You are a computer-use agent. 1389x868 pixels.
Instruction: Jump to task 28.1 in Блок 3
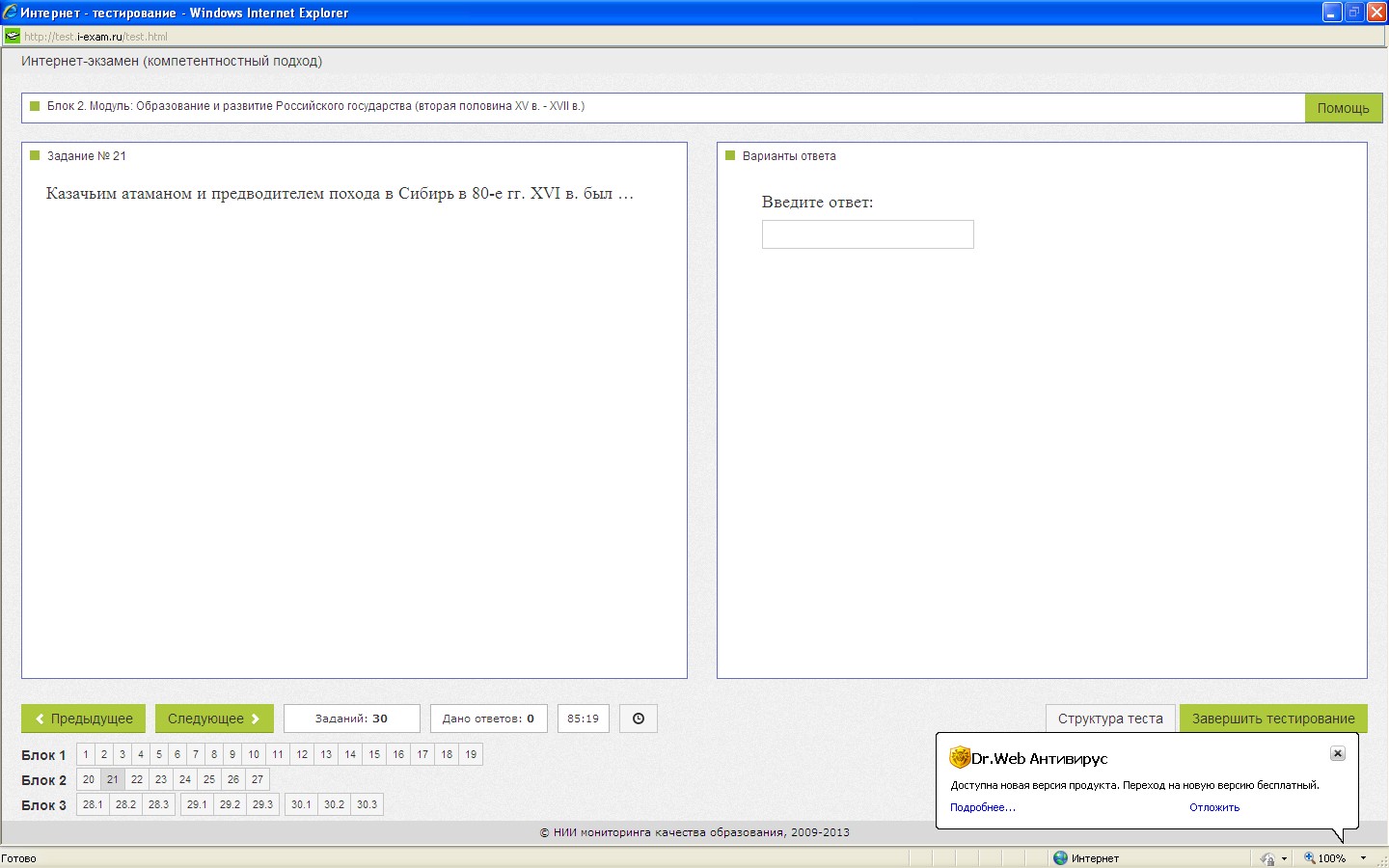[x=93, y=804]
